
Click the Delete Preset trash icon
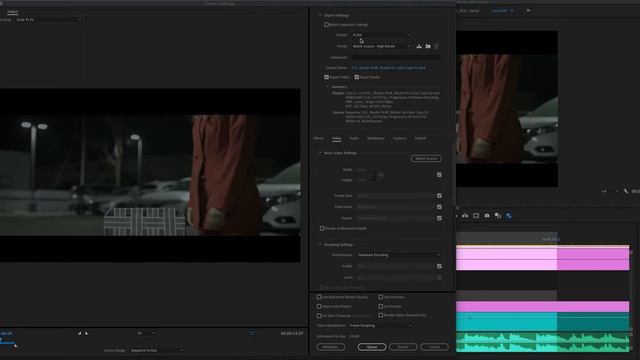[436, 47]
